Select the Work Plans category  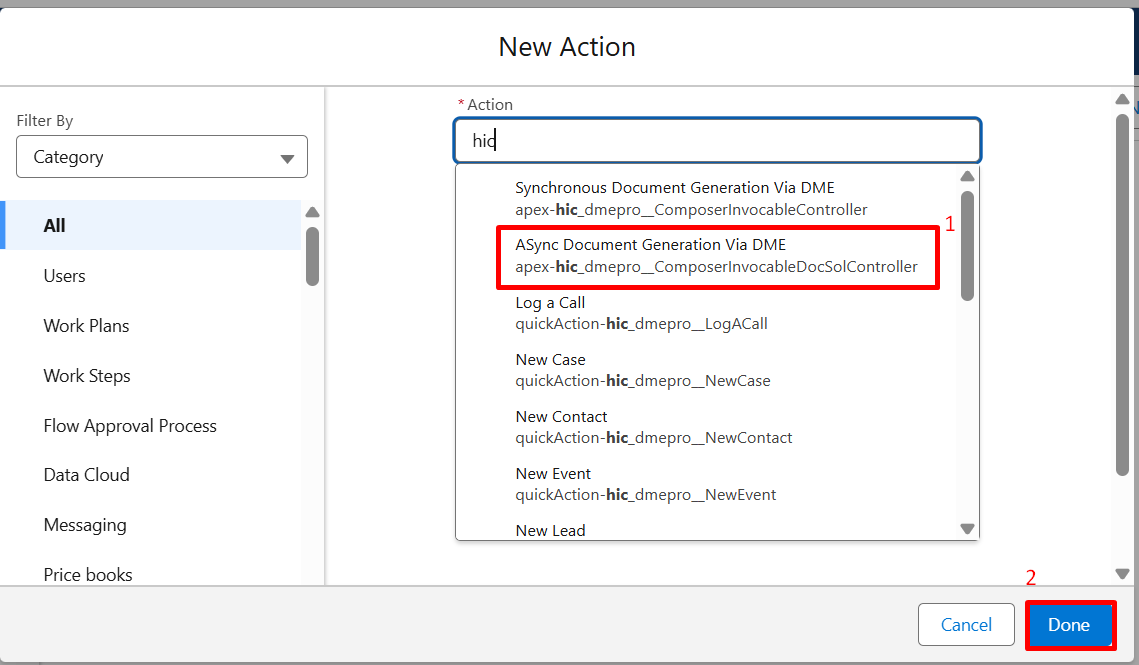click(151, 326)
